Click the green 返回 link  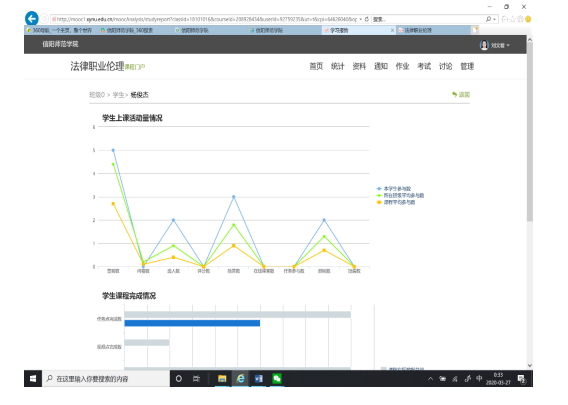461,95
